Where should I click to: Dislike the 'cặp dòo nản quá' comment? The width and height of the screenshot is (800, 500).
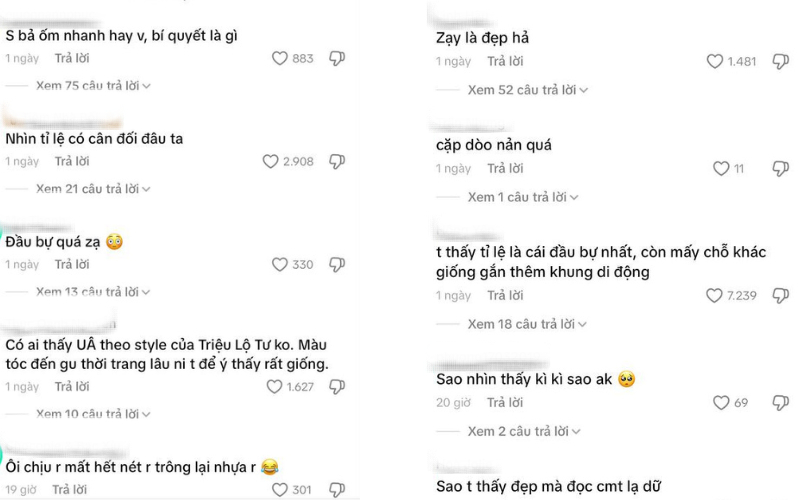click(x=781, y=168)
